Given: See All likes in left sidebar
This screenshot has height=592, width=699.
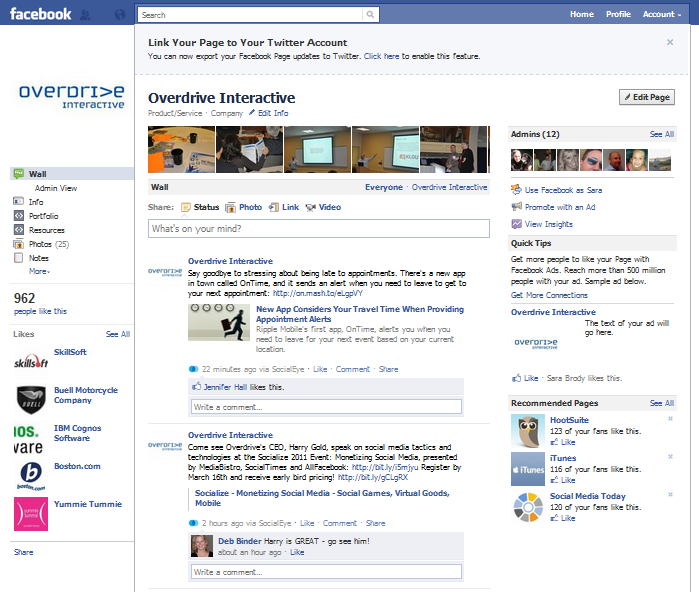Looking at the screenshot, I should coord(118,334).
